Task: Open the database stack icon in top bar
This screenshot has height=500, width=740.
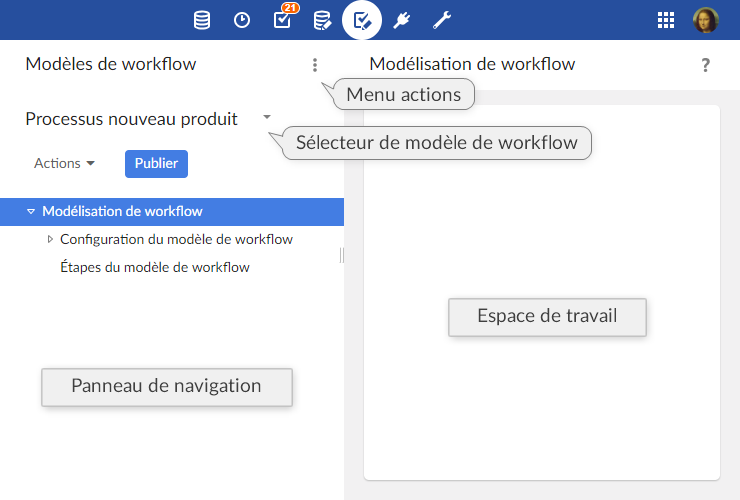Action: (202, 20)
